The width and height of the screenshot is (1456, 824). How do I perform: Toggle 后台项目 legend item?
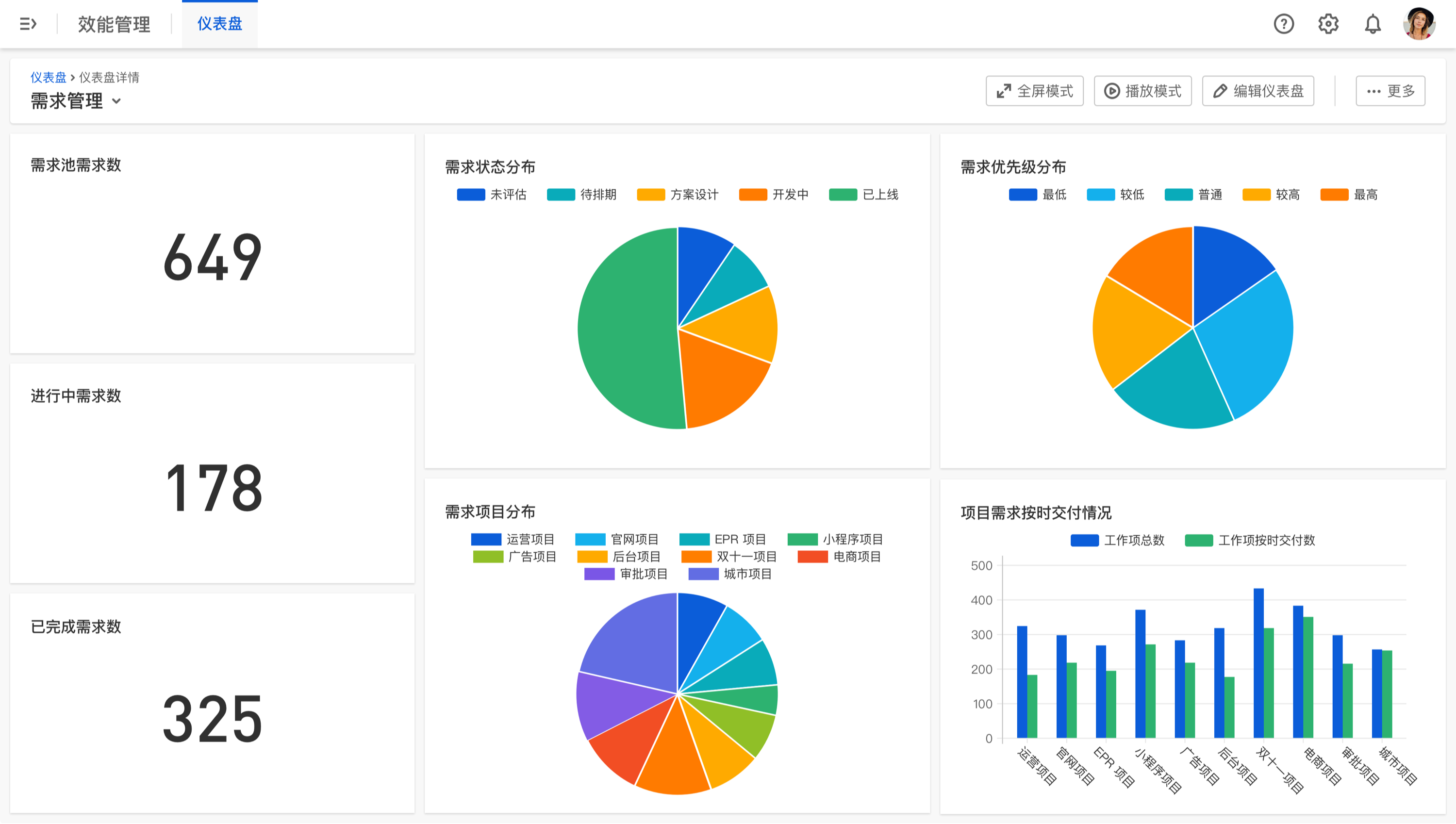coord(618,557)
